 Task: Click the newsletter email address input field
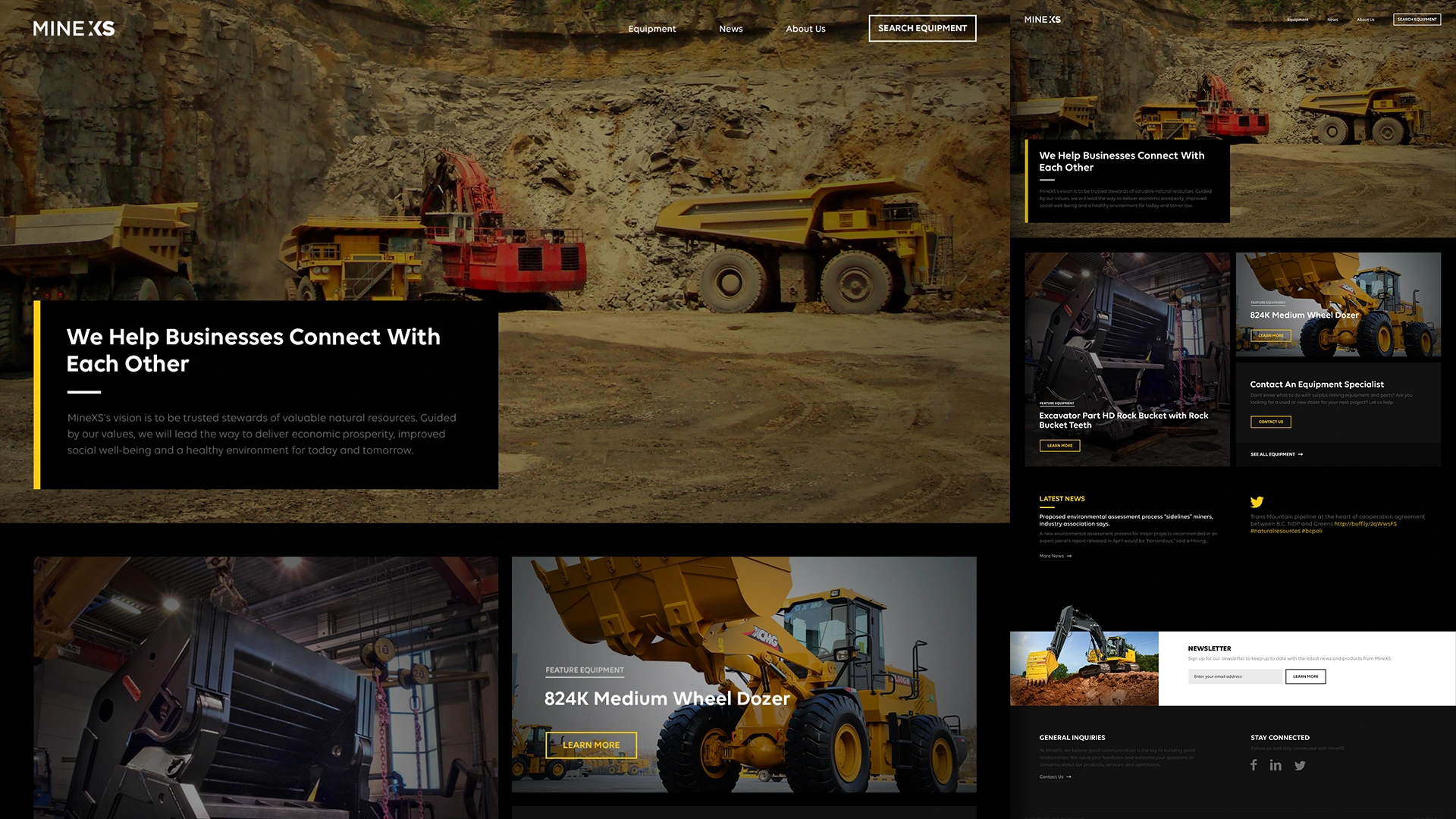[1235, 676]
